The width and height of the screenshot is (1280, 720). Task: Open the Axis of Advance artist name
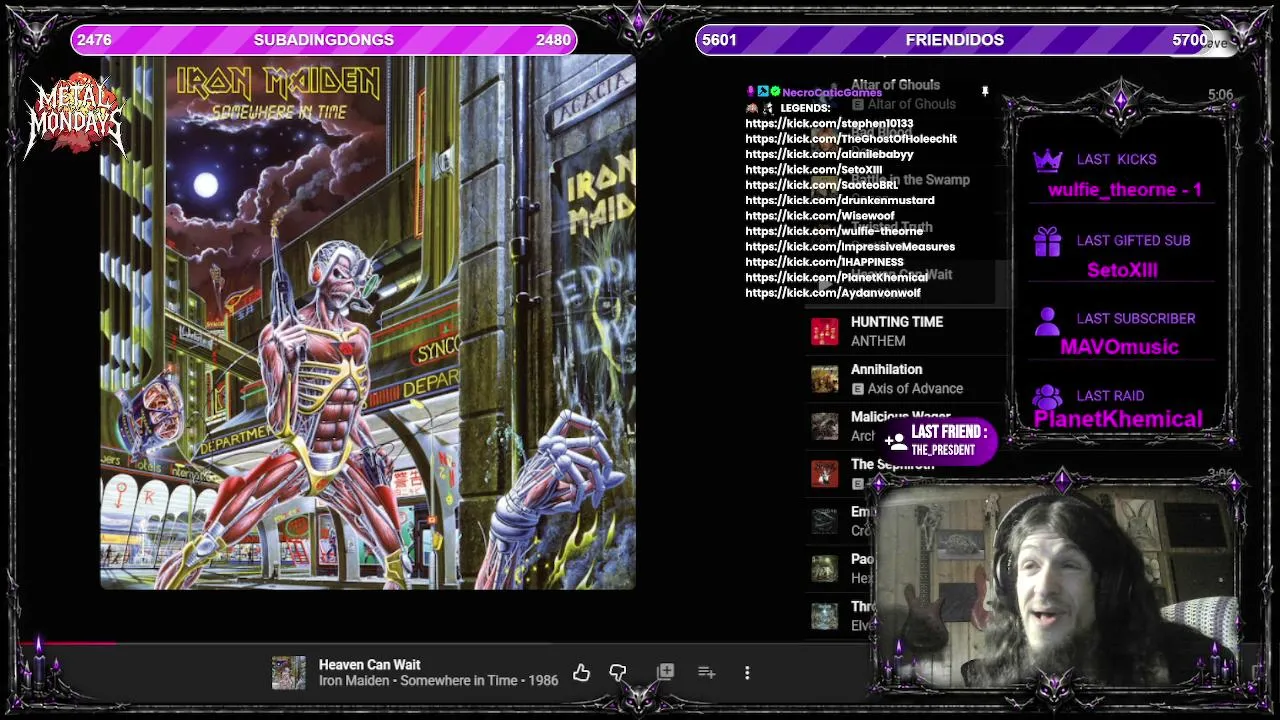[x=915, y=389]
